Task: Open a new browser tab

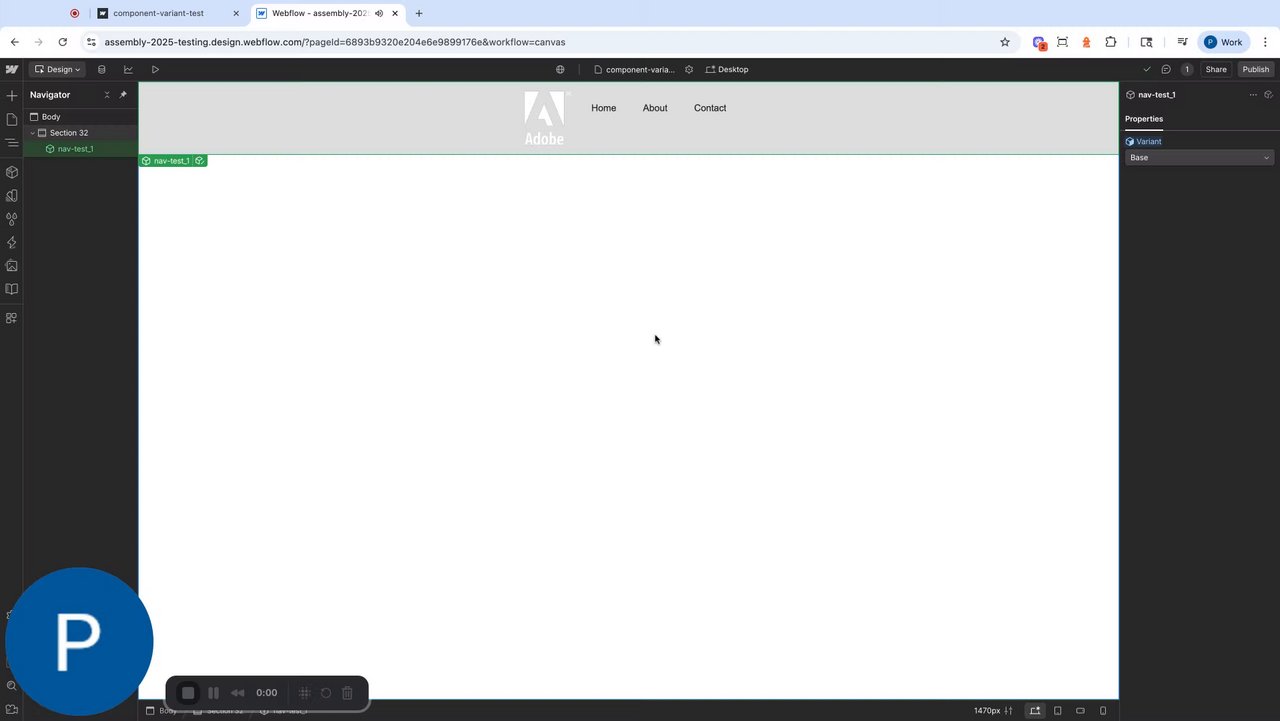Action: [419, 14]
